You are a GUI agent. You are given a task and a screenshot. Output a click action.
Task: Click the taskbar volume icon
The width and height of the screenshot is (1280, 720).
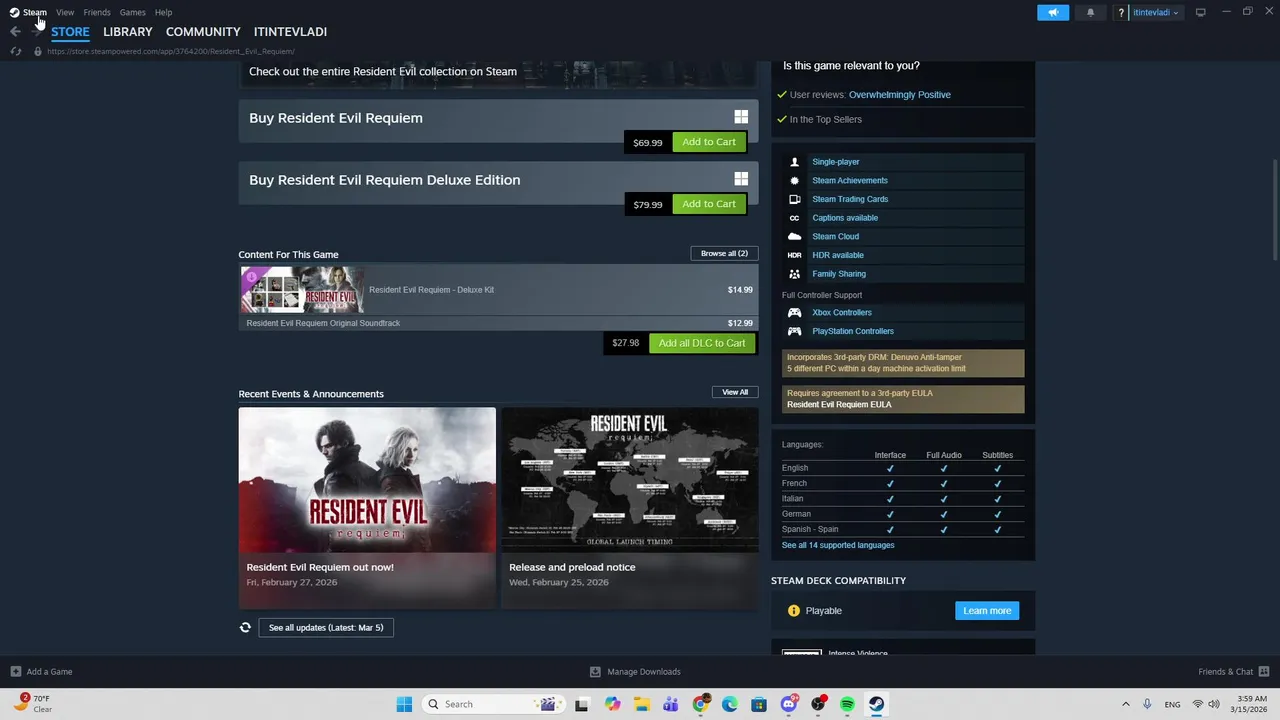[1214, 704]
